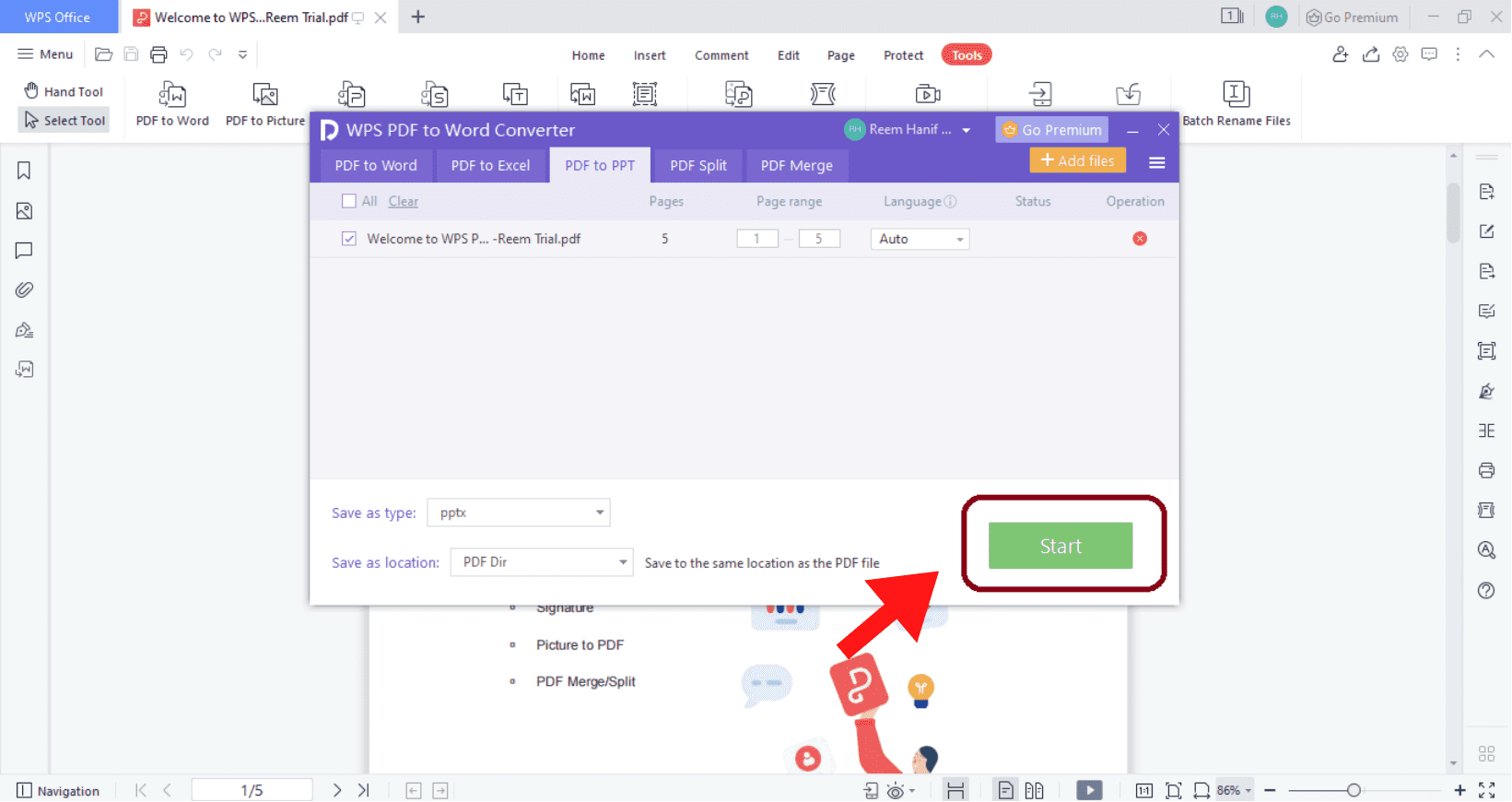Click Go Premium in the main title bar
The width and height of the screenshot is (1512, 802).
tap(1352, 17)
